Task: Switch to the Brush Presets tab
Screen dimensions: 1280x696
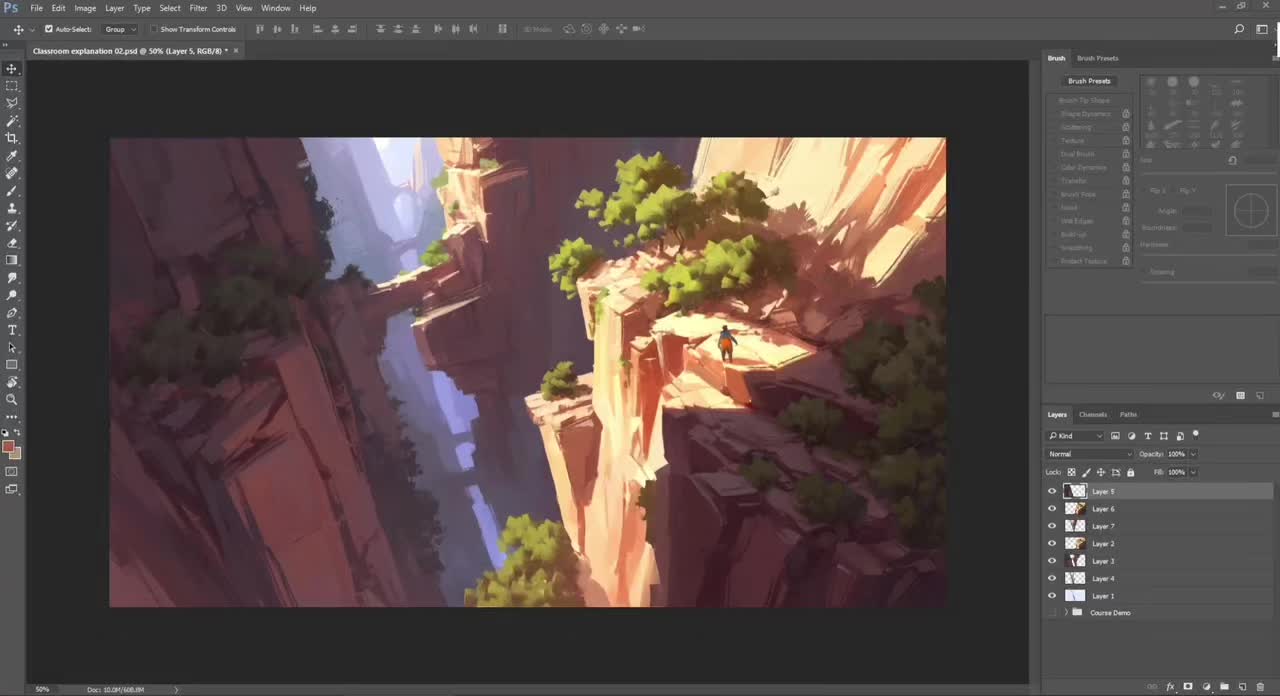Action: [x=1098, y=58]
